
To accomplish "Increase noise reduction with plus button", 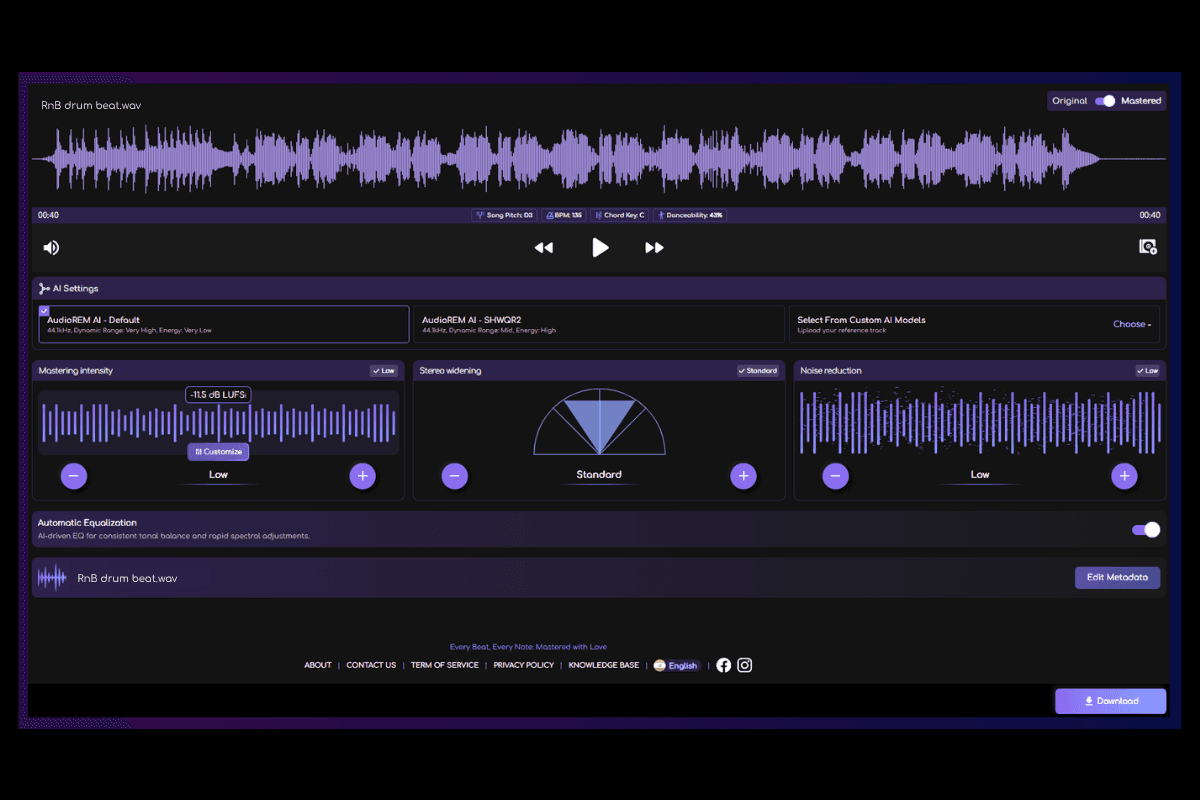I will click(1125, 476).
